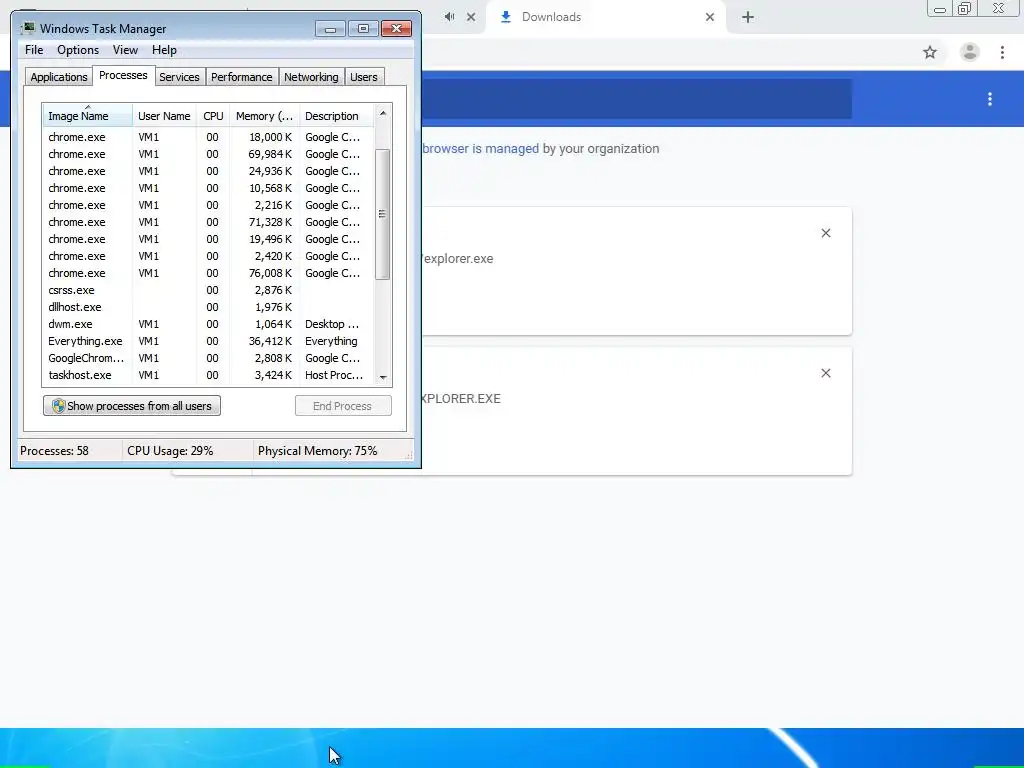Switch to the Services tab
Screen dimensions: 1024x768
click(180, 77)
